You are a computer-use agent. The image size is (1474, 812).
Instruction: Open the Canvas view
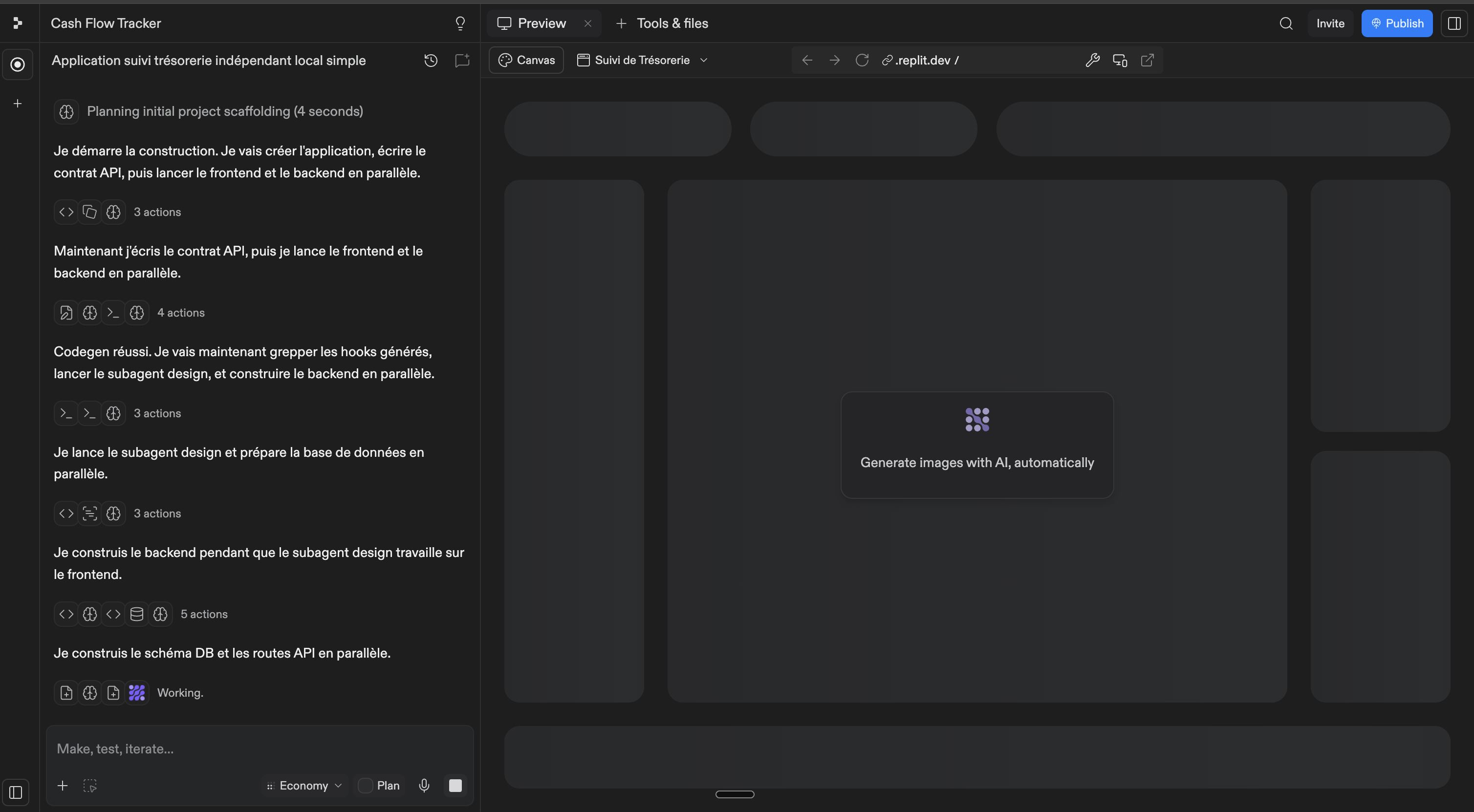[526, 60]
